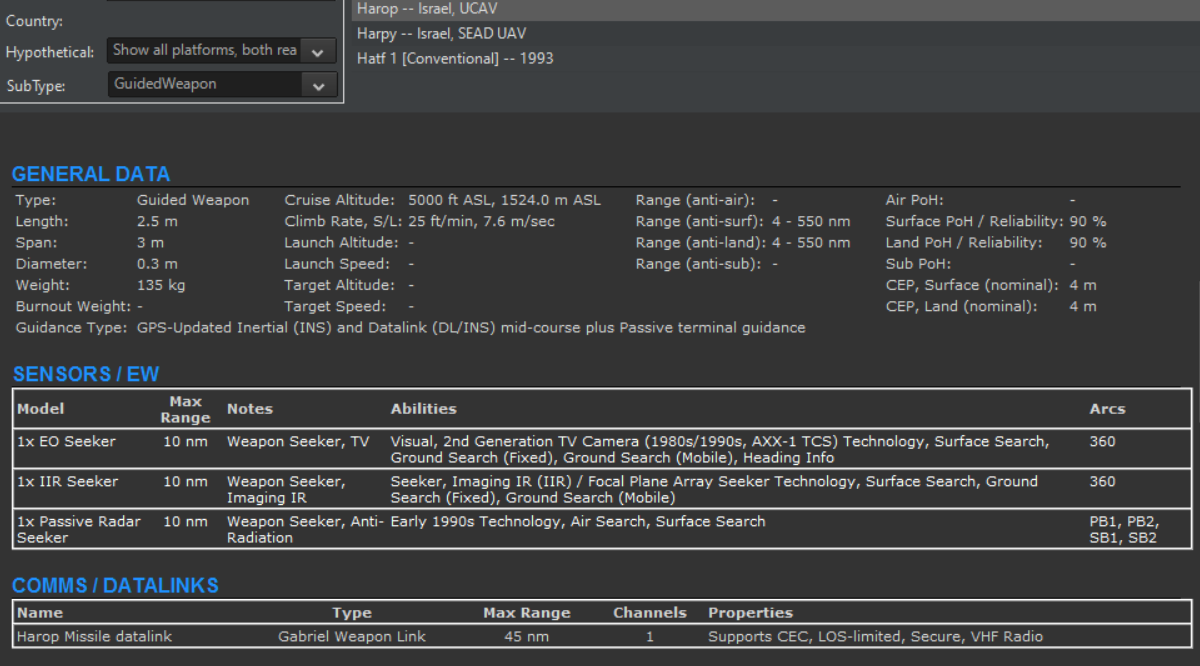Screen dimensions: 1200x666
Task: Open the SubType GuidedWeapon dropdown
Action: [x=221, y=85]
